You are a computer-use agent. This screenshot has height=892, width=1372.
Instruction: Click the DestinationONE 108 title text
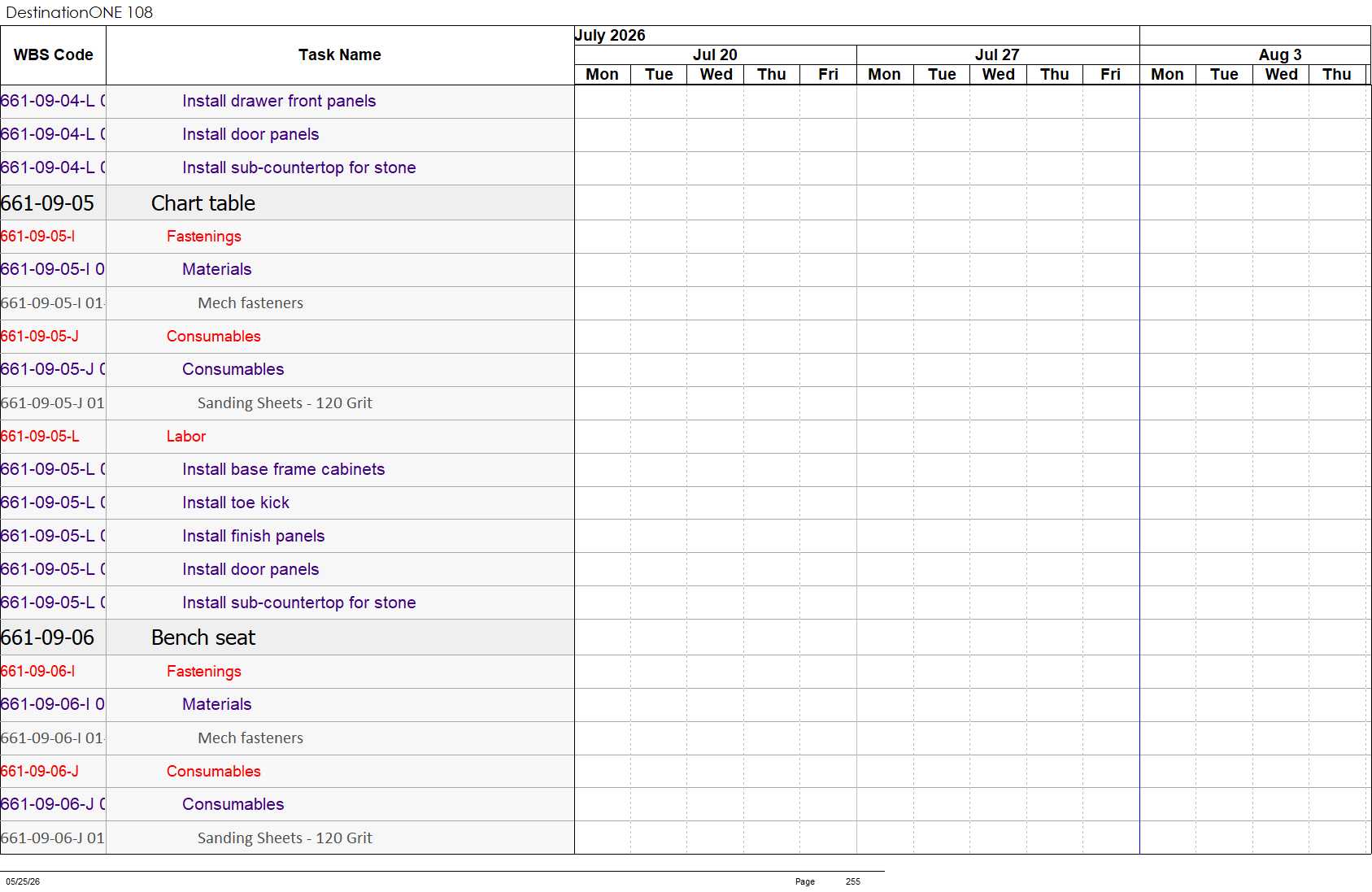click(x=79, y=12)
